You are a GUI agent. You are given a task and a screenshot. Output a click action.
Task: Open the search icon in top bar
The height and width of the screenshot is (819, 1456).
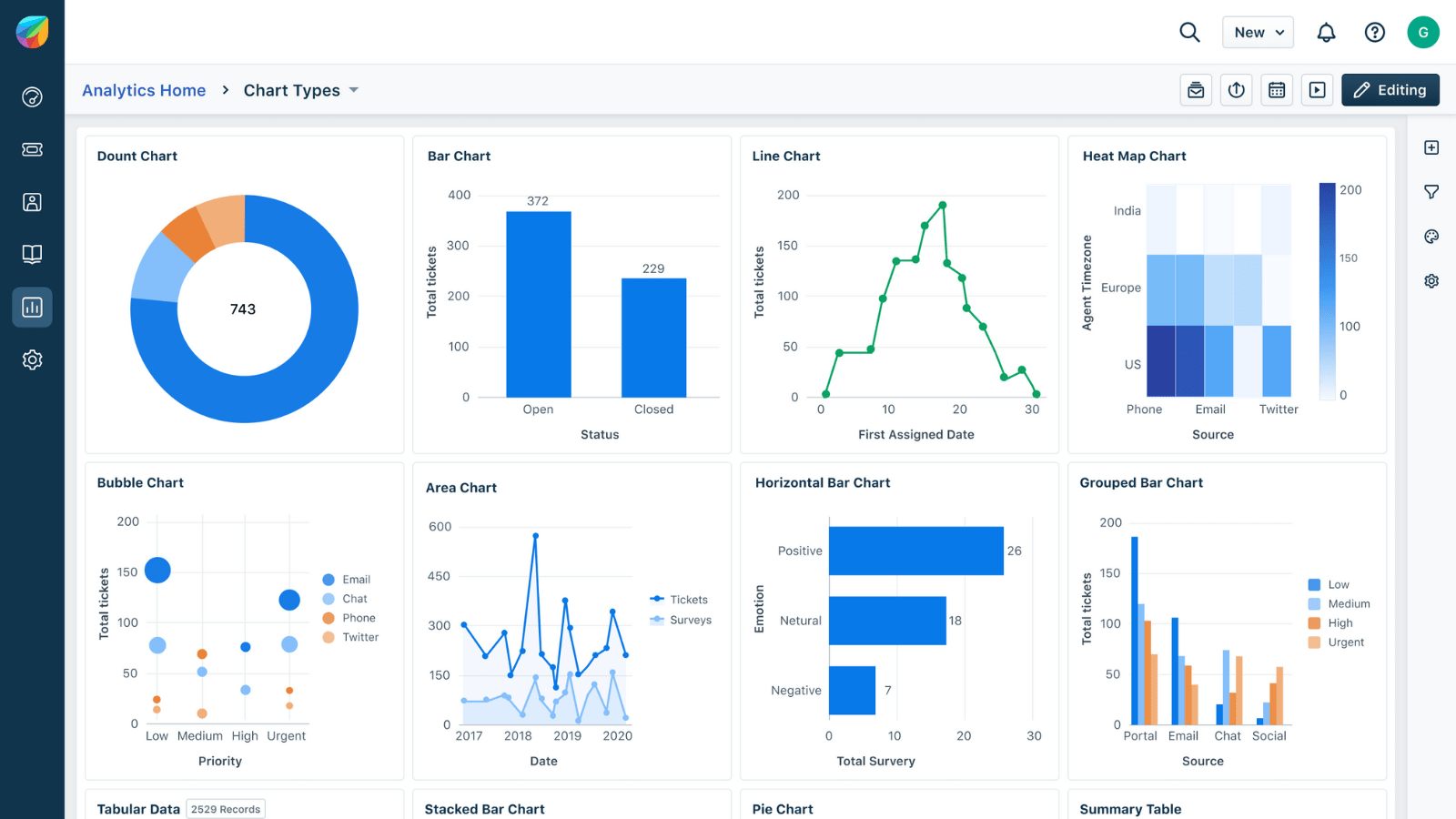(1189, 32)
